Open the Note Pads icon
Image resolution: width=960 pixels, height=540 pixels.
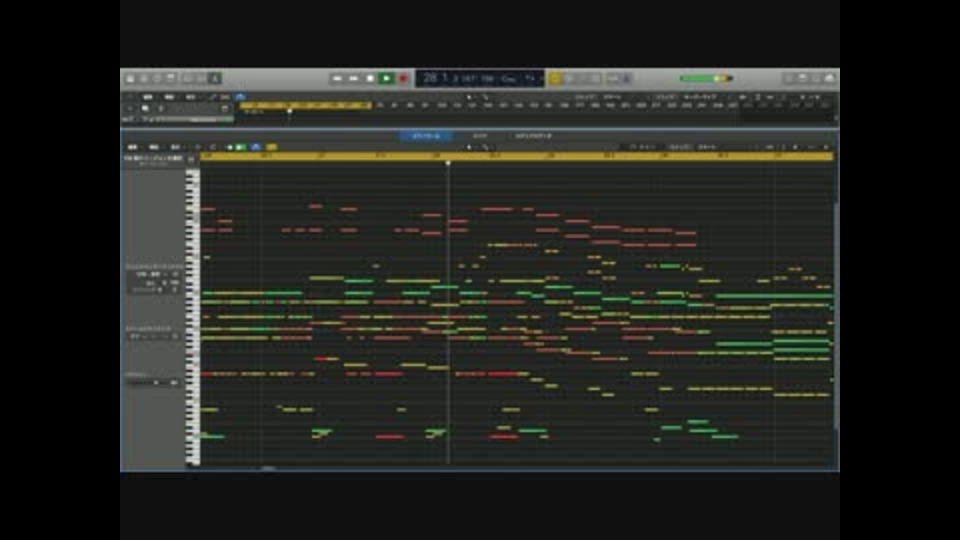[x=803, y=78]
